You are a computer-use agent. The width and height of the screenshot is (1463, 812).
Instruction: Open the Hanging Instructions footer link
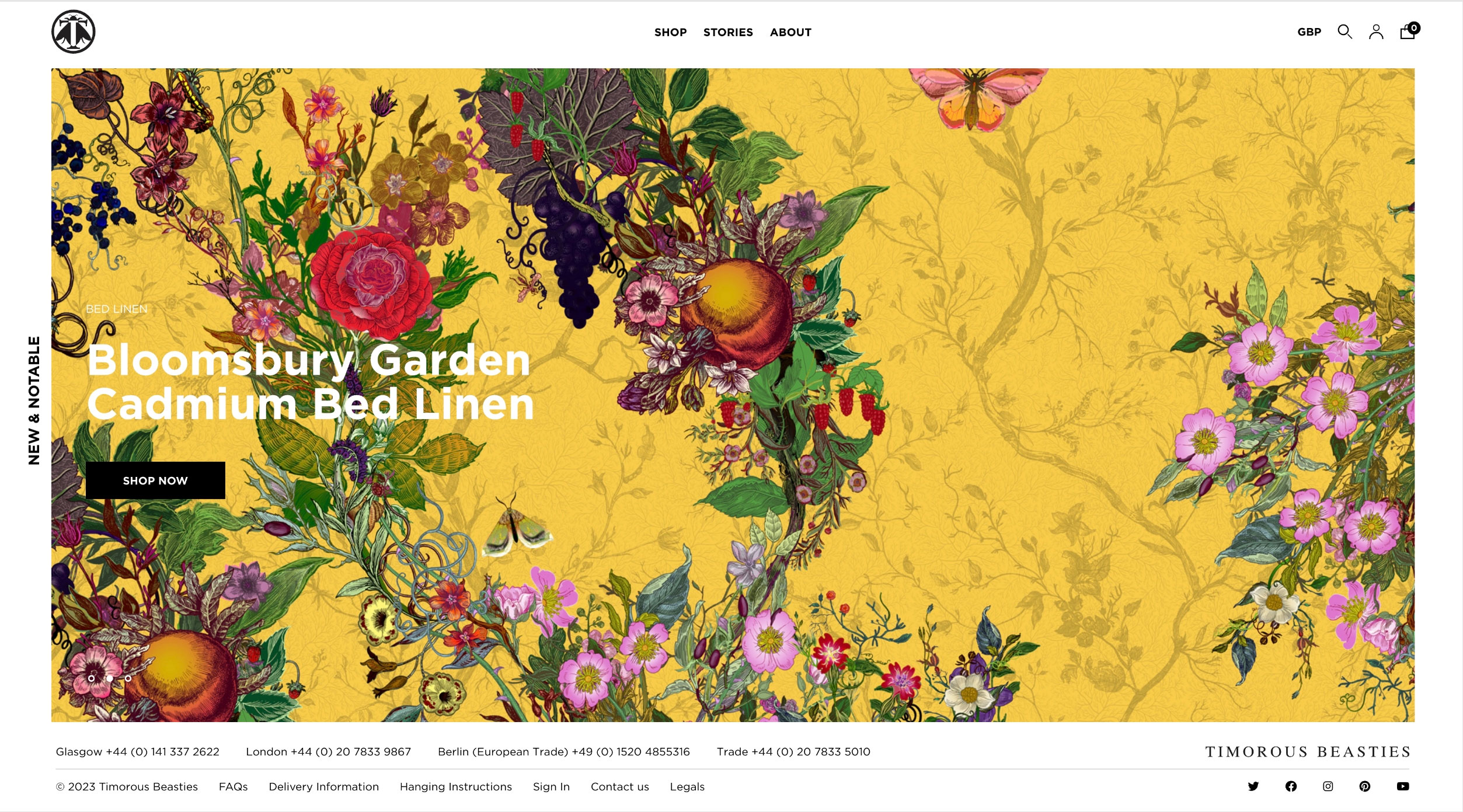coord(455,787)
